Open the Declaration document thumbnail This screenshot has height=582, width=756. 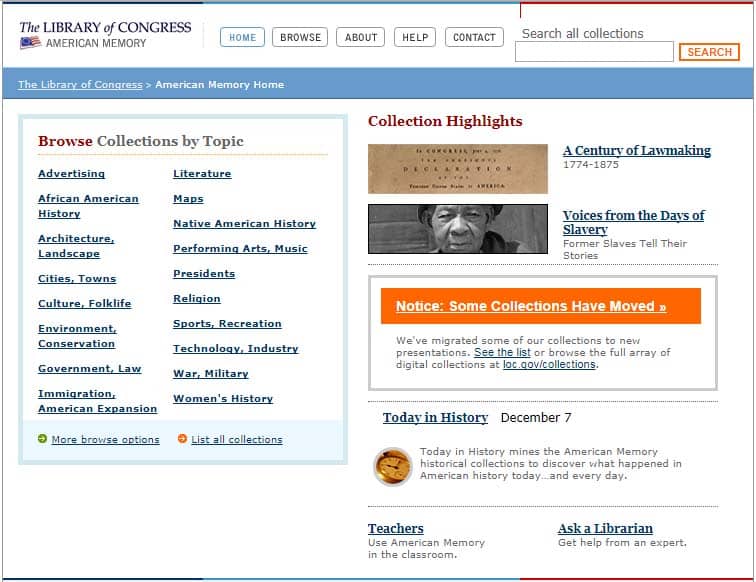(x=458, y=169)
